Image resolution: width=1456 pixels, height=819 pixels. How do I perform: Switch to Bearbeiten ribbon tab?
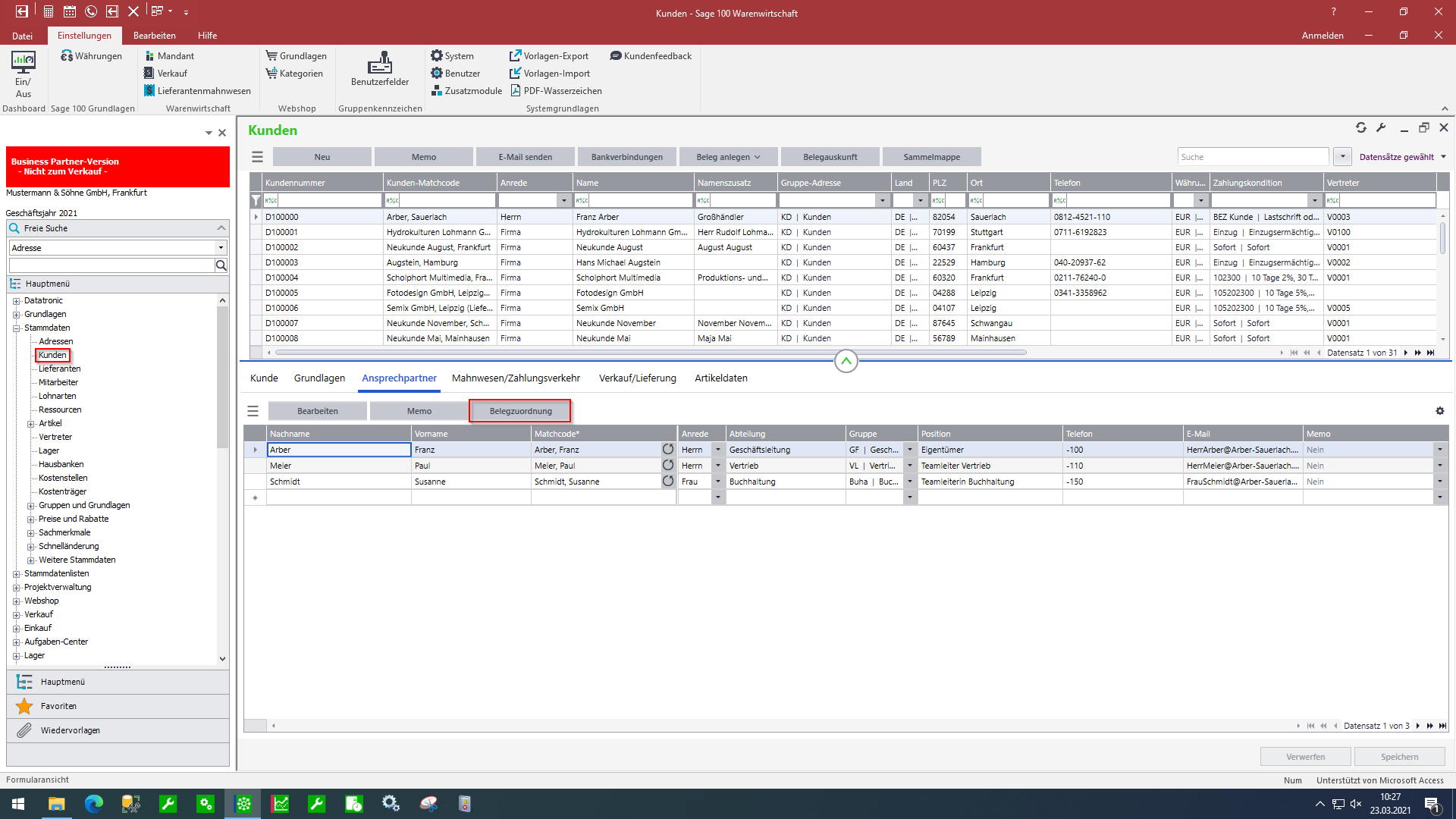(x=155, y=36)
